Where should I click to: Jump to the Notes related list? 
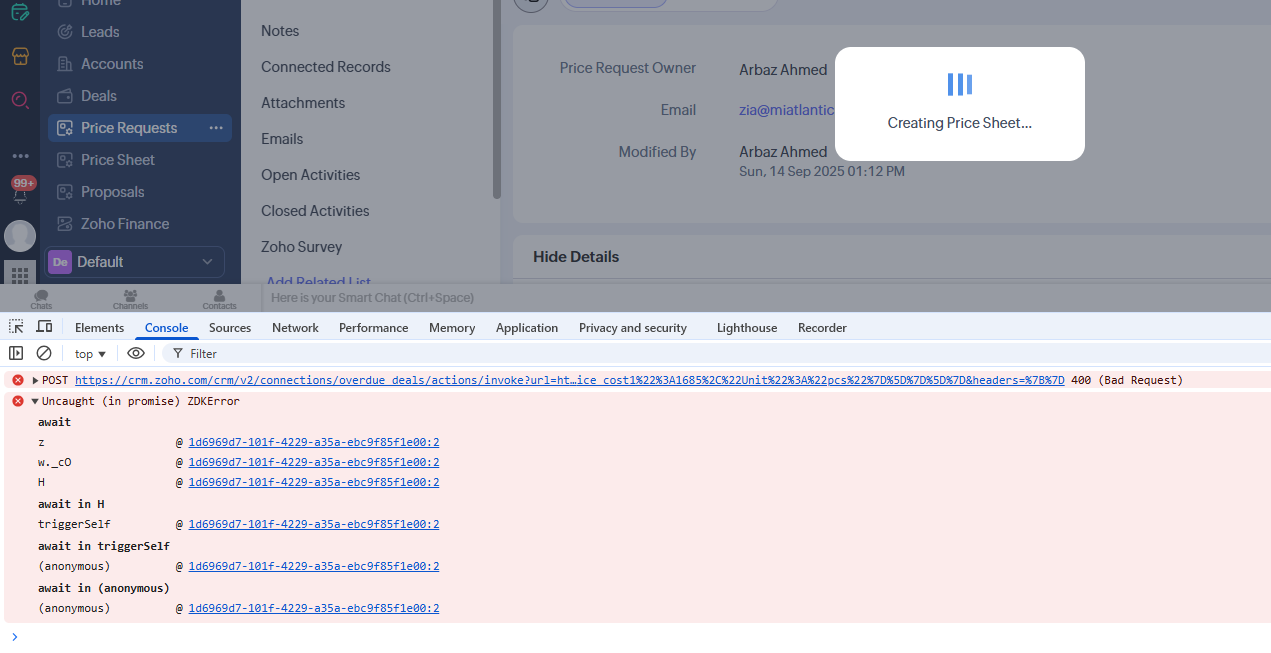pyautogui.click(x=280, y=31)
